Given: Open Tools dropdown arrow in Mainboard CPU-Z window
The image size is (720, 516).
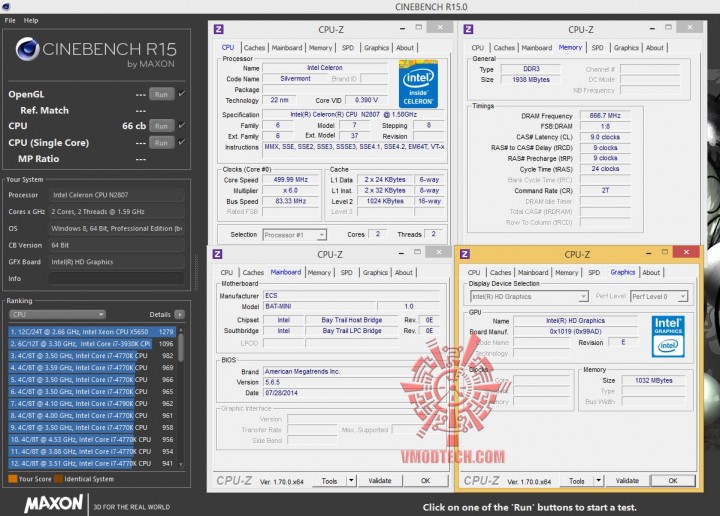Looking at the screenshot, I should [351, 481].
